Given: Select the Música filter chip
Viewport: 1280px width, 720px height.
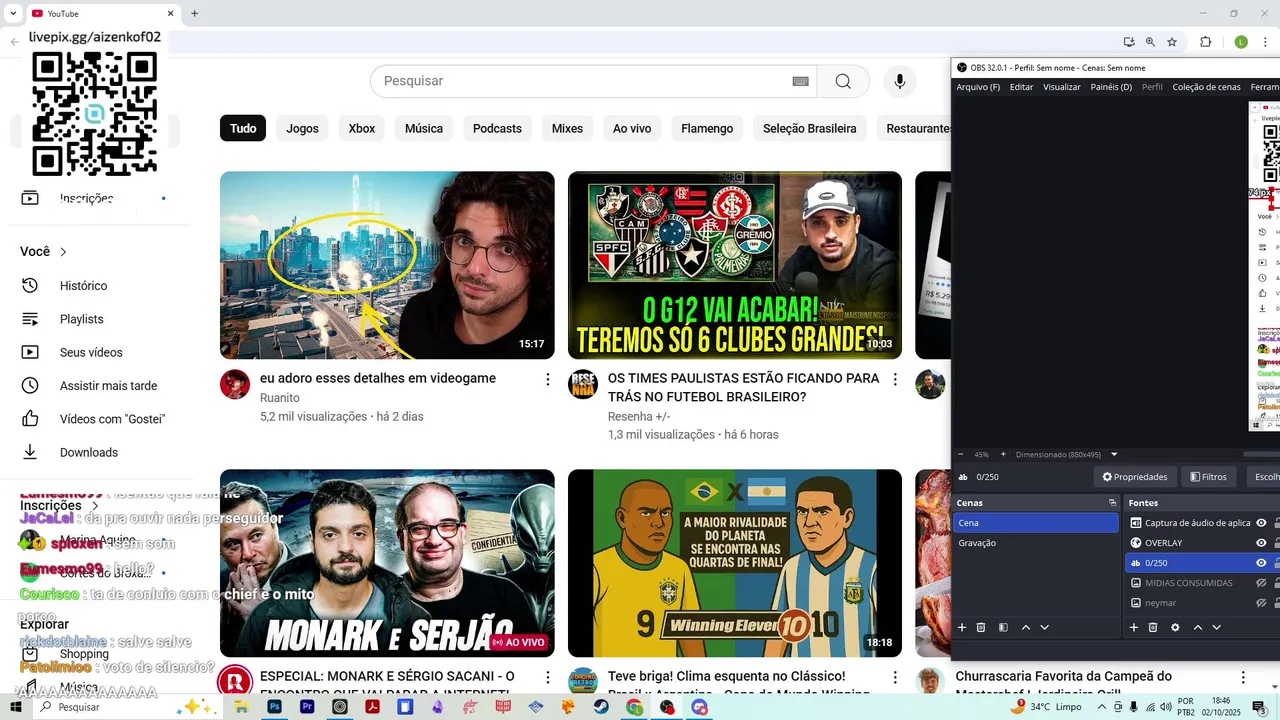Looking at the screenshot, I should (424, 128).
